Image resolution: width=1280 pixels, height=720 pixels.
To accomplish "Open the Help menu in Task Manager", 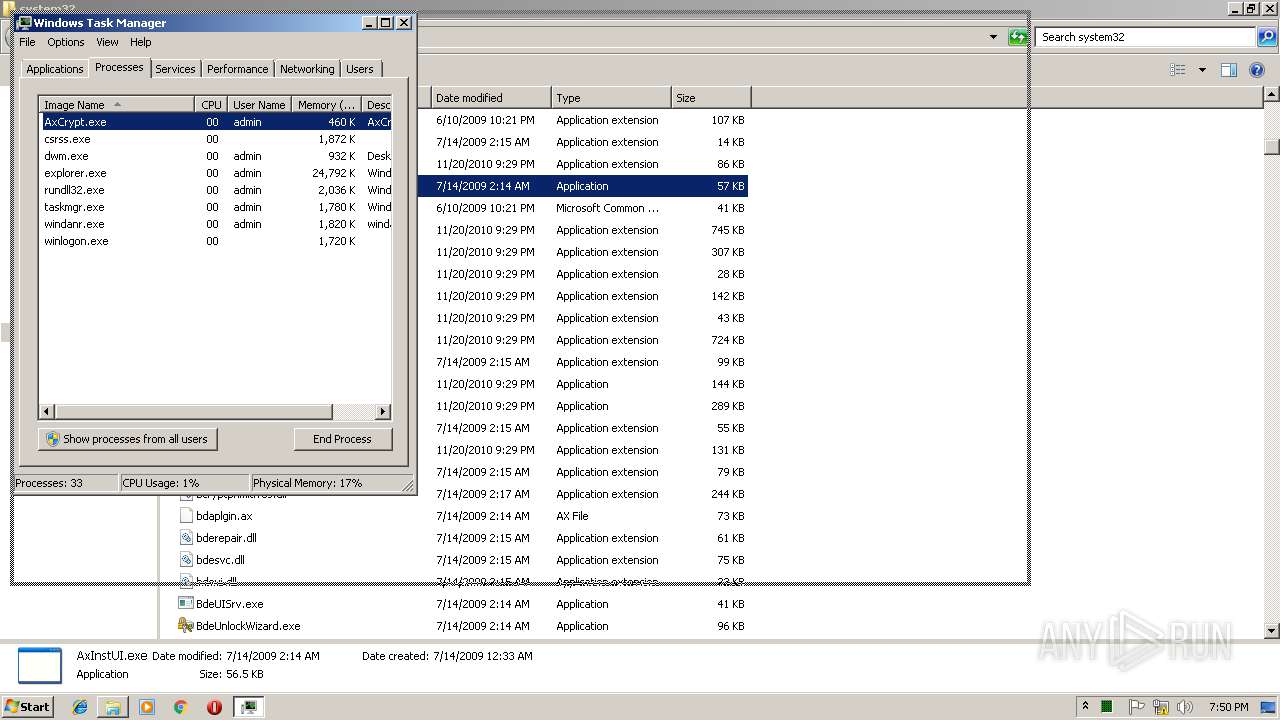I will pyautogui.click(x=141, y=42).
